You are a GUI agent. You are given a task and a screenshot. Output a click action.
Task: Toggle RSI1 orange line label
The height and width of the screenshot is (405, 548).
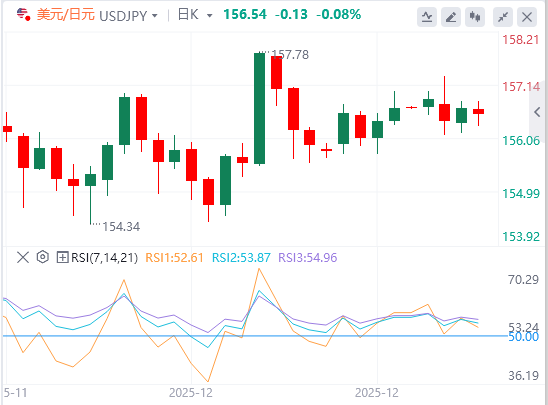[174, 258]
